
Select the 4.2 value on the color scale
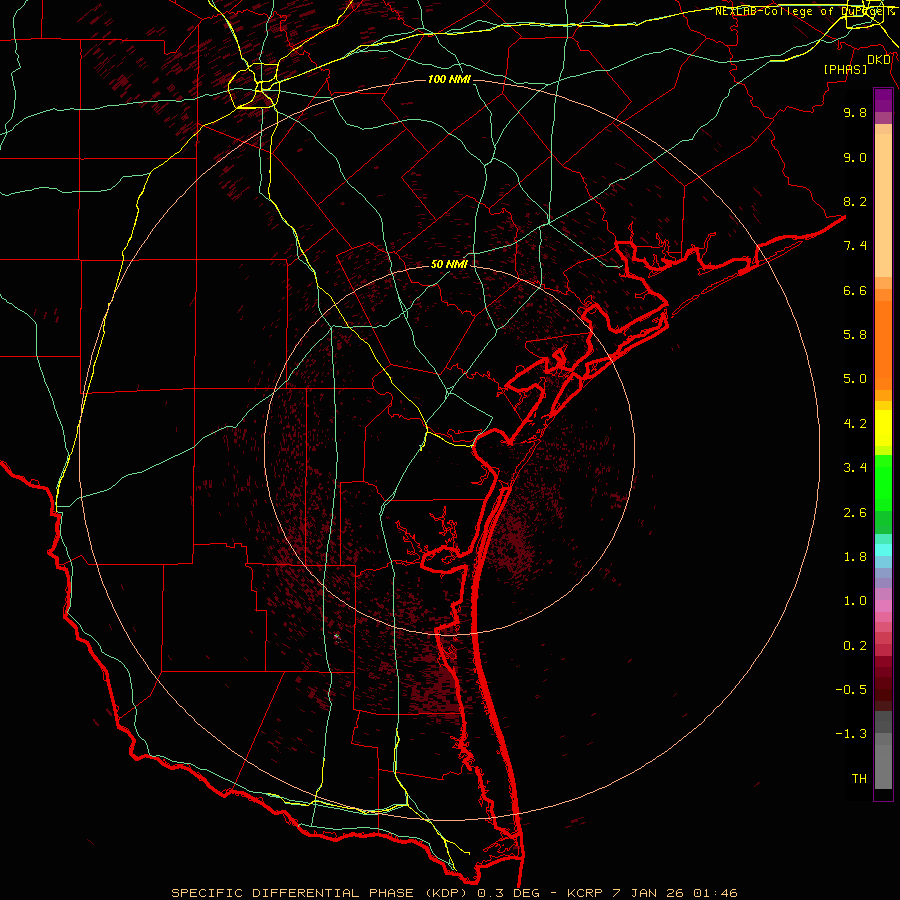click(x=855, y=423)
